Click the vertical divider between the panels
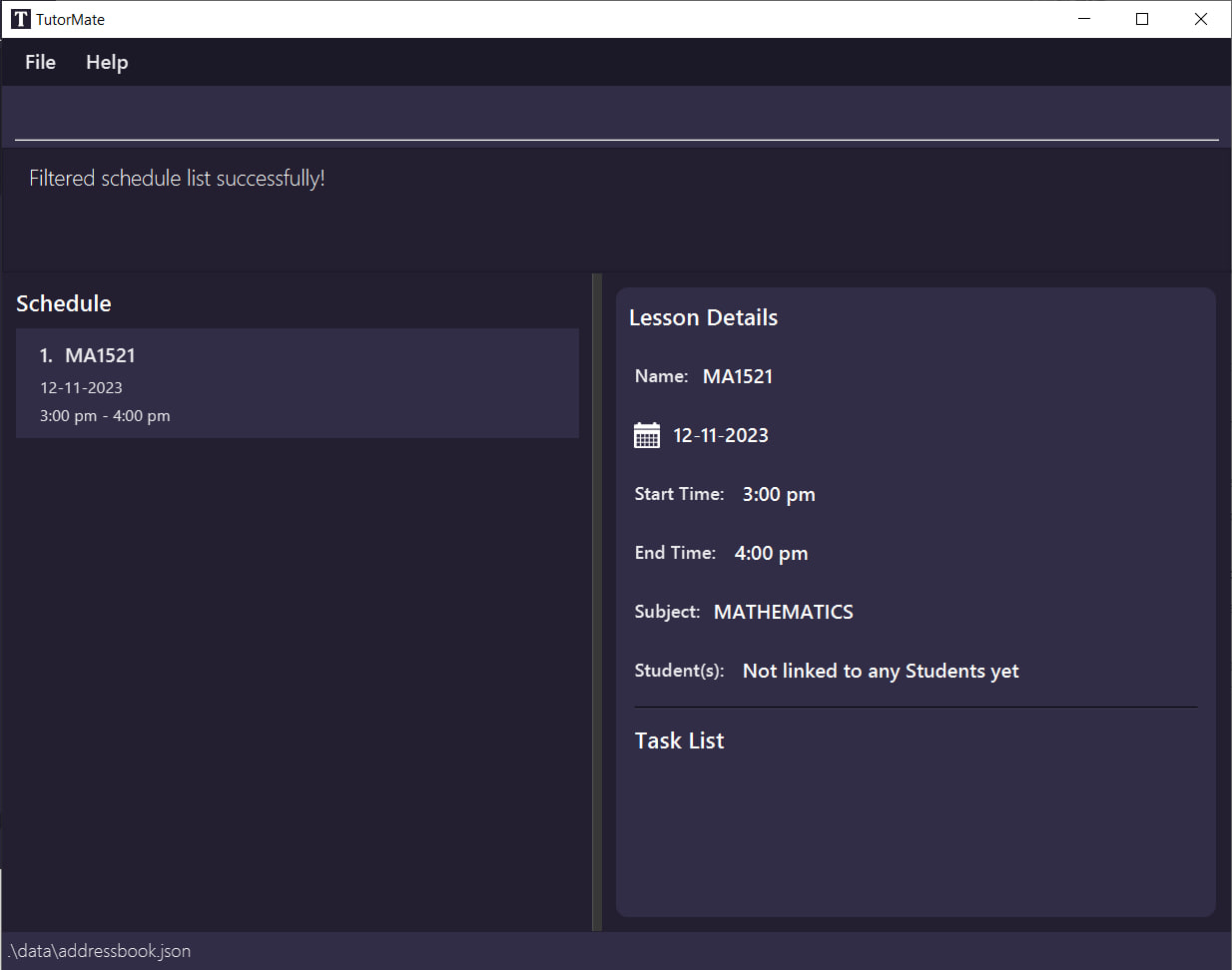Screen dimensions: 1232x970 597,602
